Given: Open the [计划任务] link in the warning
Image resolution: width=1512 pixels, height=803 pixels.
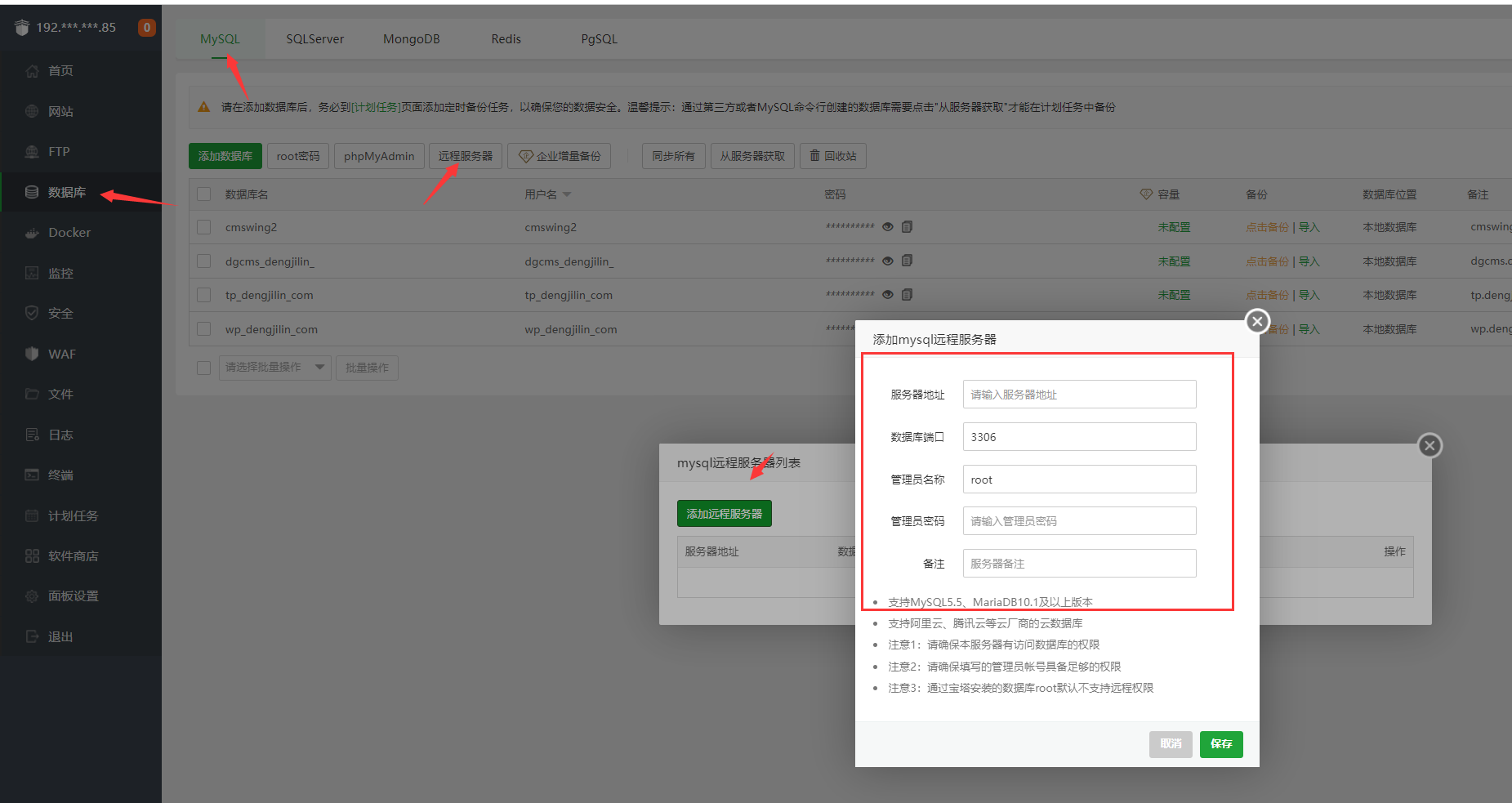Looking at the screenshot, I should [375, 107].
